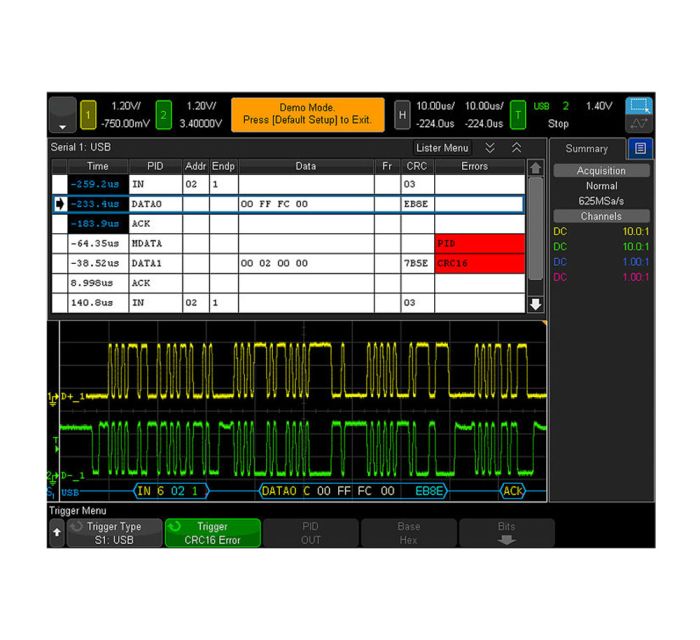The height and width of the screenshot is (640, 700).
Task: Click the S1 USB serial bus label
Action: [x=63, y=492]
